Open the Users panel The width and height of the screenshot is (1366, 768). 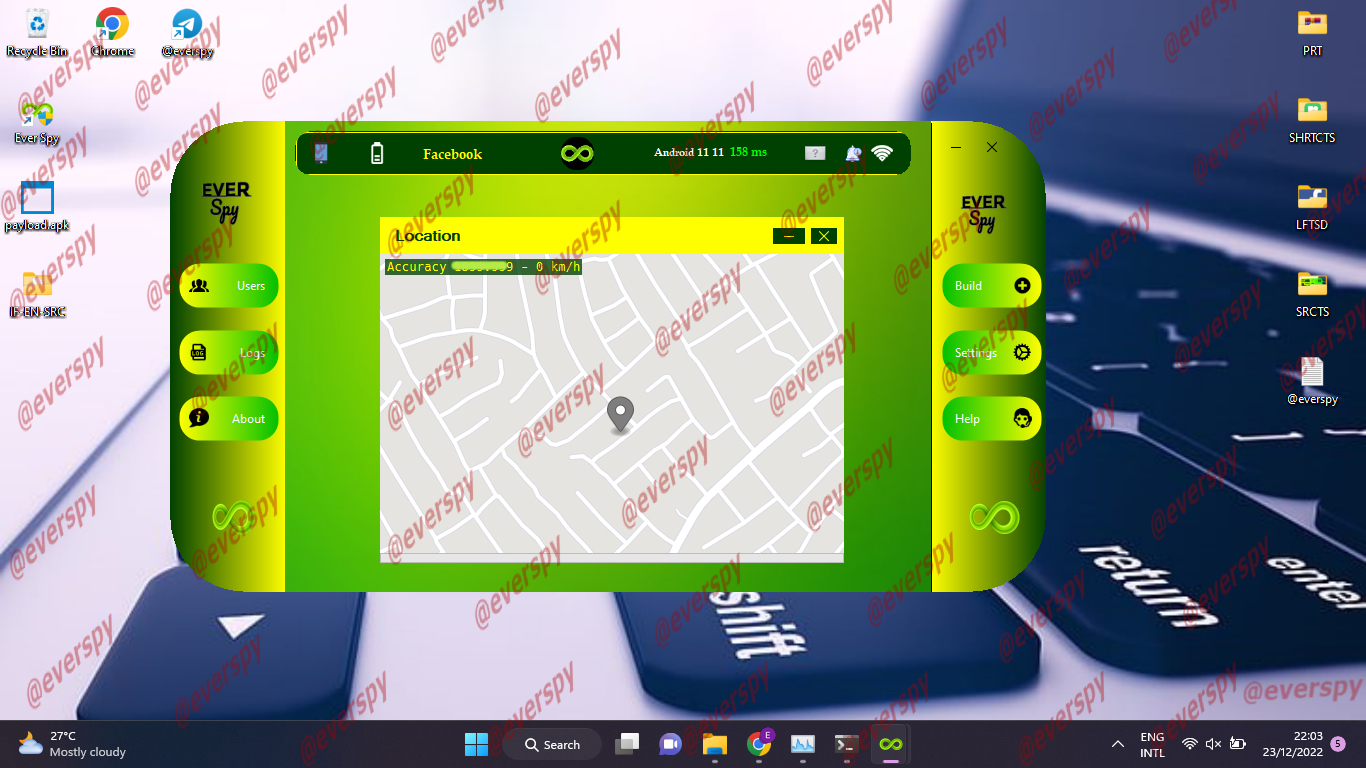pos(229,286)
